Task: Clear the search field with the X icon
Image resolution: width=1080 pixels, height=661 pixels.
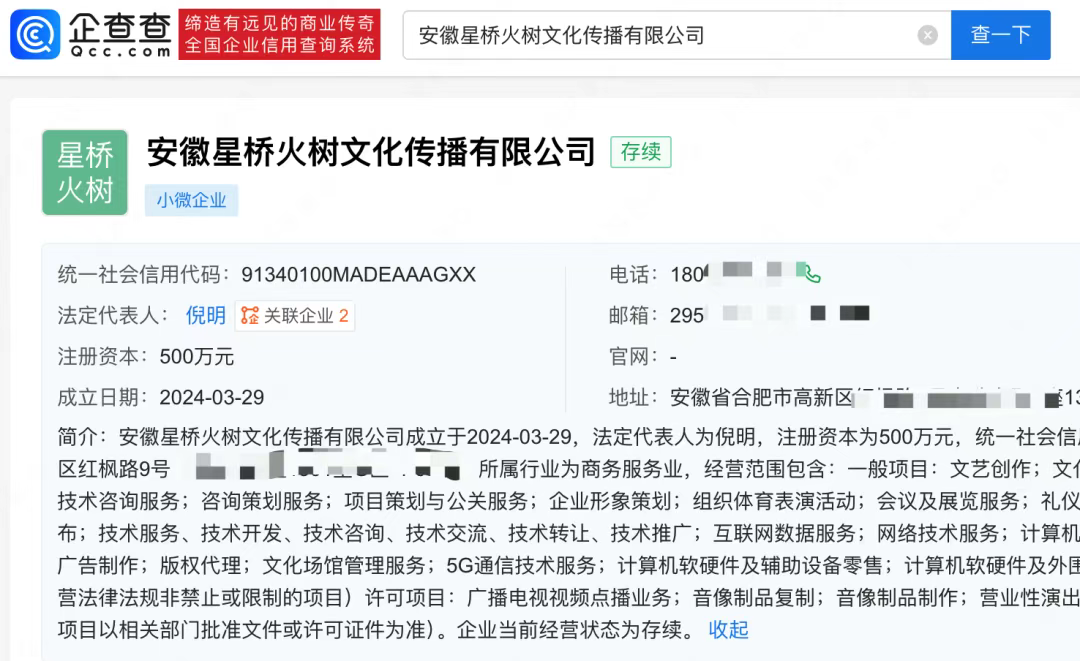Action: click(x=928, y=35)
